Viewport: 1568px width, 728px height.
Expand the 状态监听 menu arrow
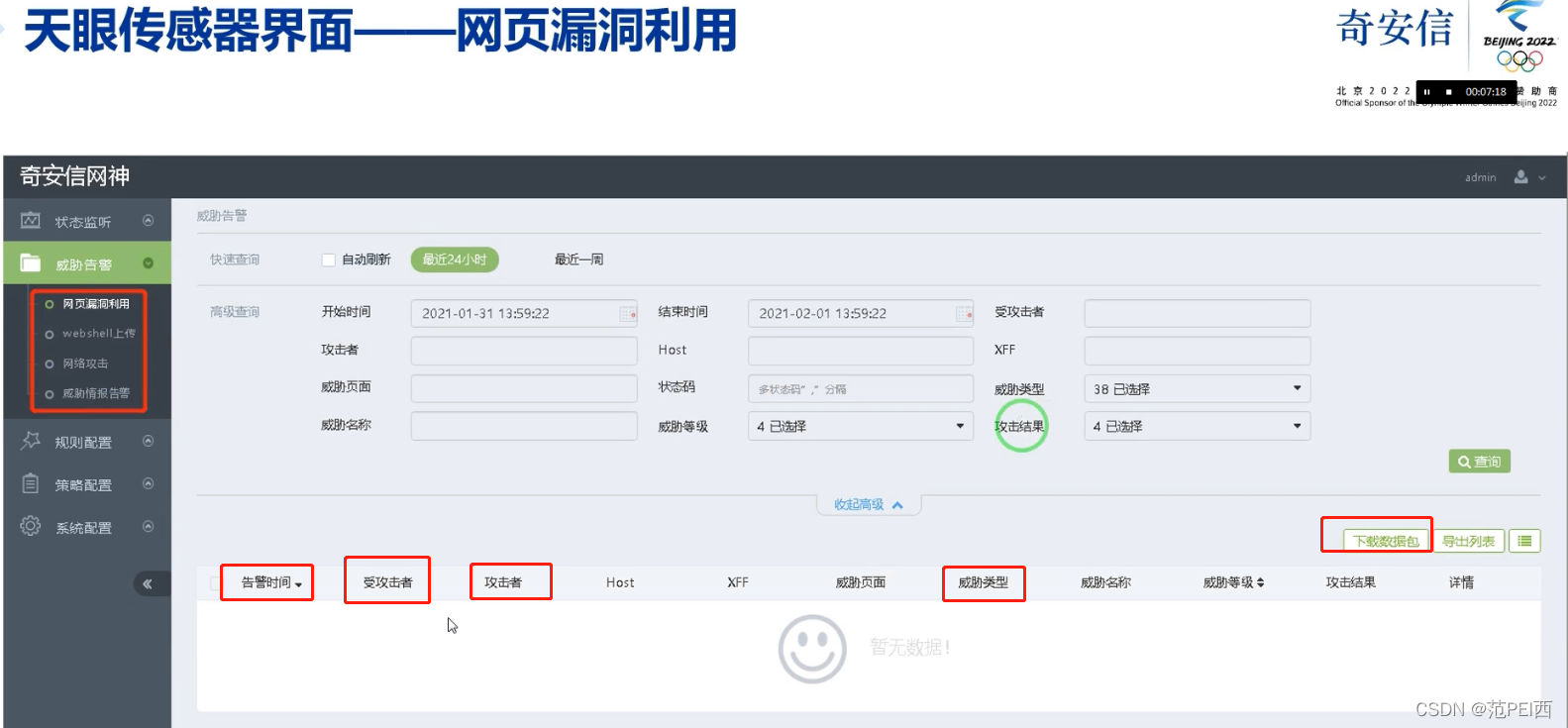tap(148, 221)
